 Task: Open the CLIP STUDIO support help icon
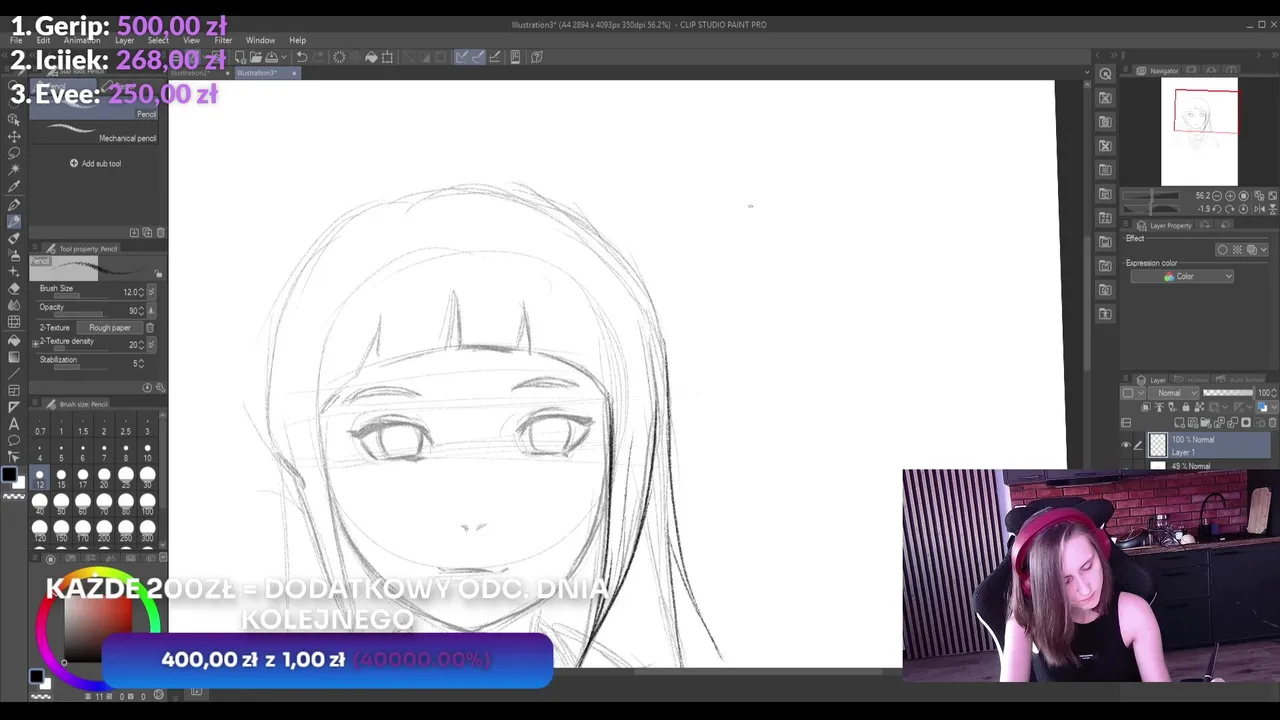537,57
